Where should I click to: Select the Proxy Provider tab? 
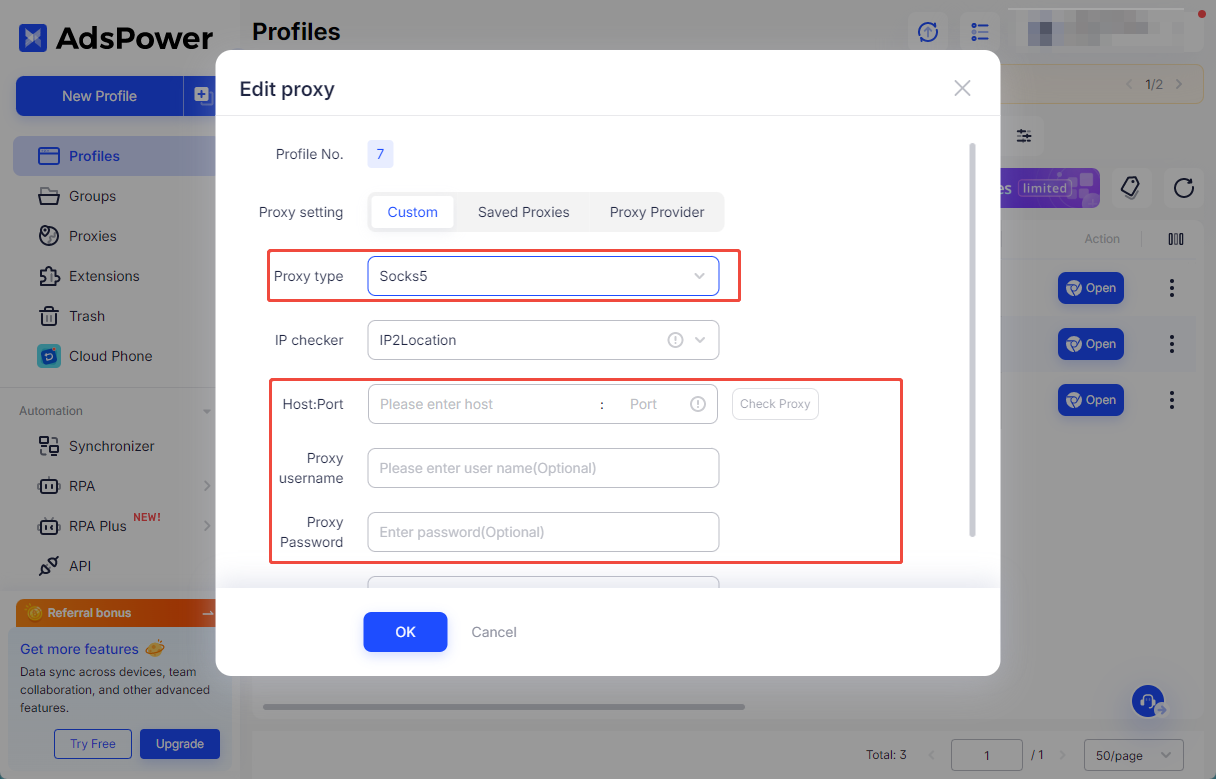pyautogui.click(x=657, y=212)
